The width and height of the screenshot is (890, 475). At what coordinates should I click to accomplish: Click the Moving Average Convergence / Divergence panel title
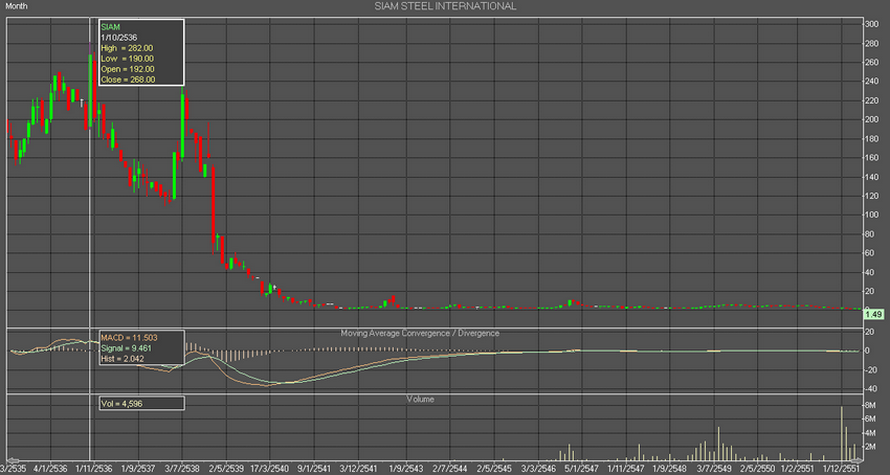tap(420, 333)
